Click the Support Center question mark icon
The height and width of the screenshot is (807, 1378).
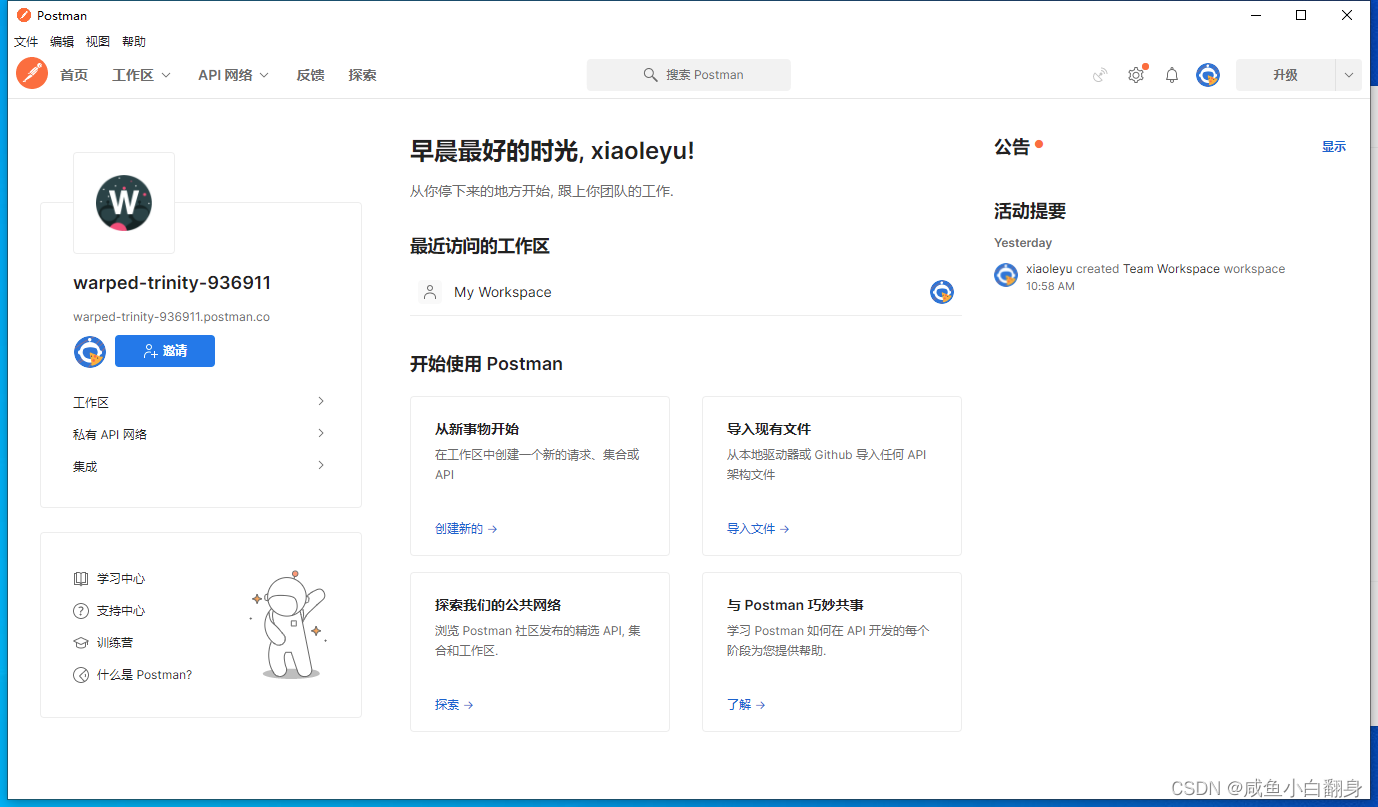tap(81, 611)
